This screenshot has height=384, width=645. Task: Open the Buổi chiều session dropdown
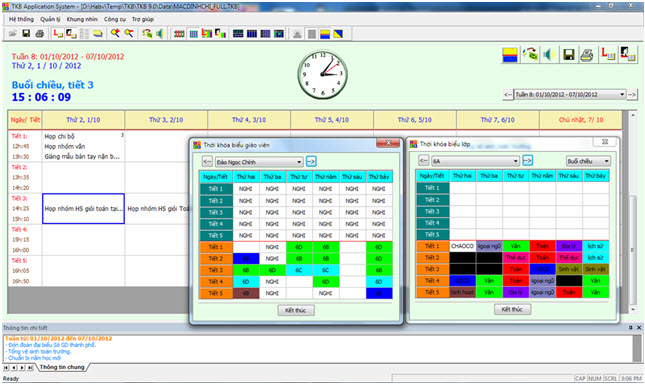pos(607,161)
